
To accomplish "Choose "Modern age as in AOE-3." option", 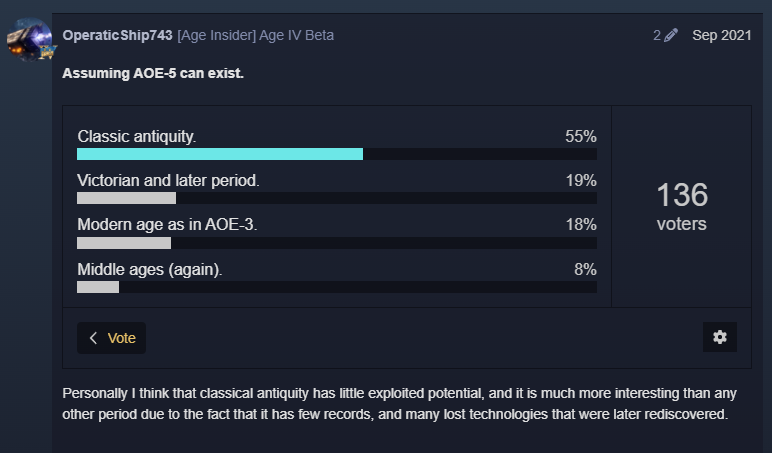I will (x=167, y=225).
